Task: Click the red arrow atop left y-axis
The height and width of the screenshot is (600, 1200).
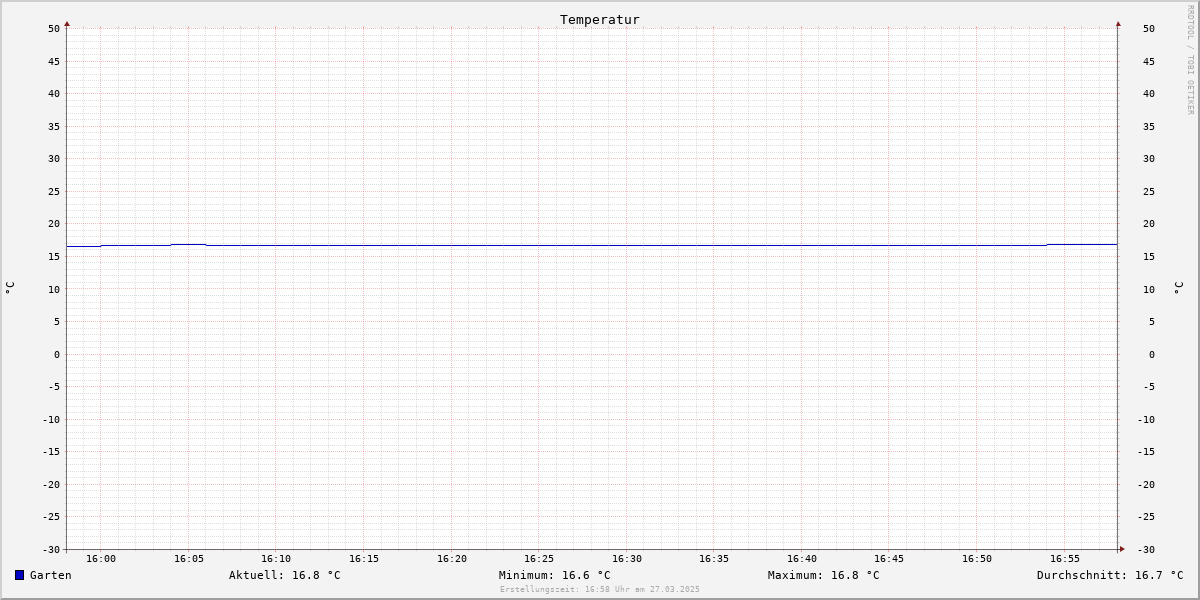Action: [x=67, y=23]
